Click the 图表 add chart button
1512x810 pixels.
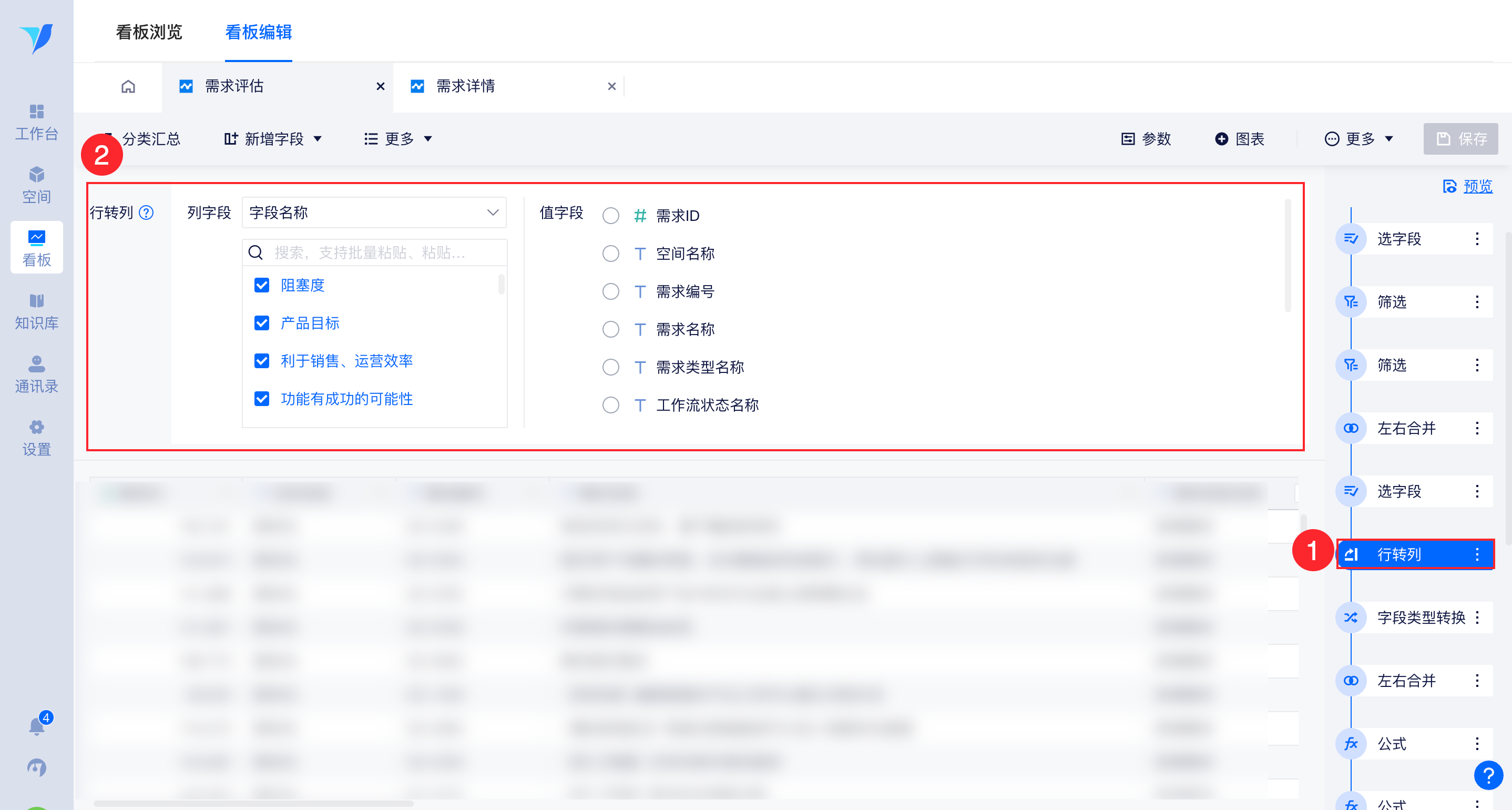[1239, 139]
